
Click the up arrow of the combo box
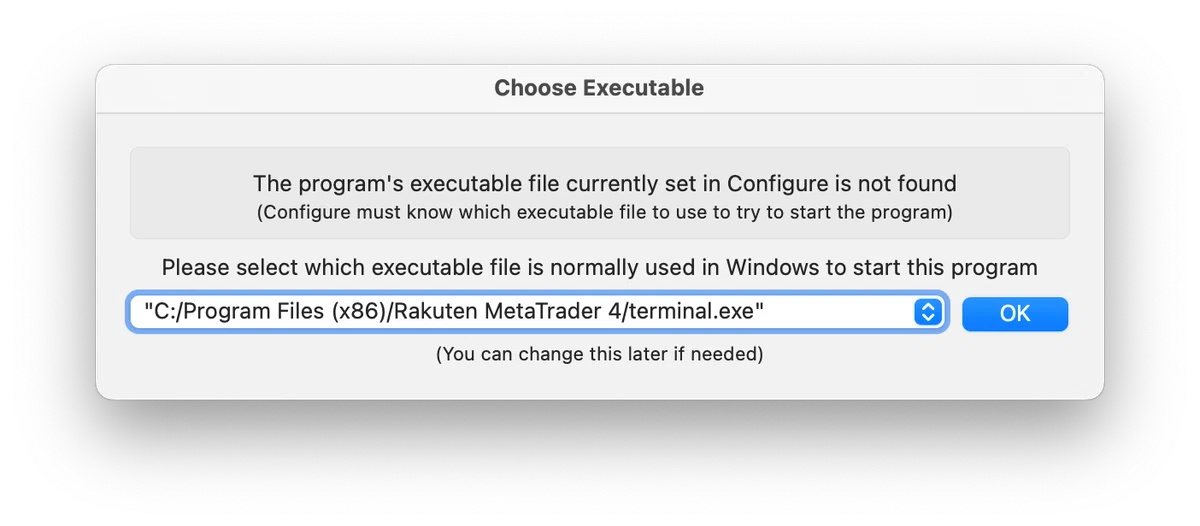point(928,307)
